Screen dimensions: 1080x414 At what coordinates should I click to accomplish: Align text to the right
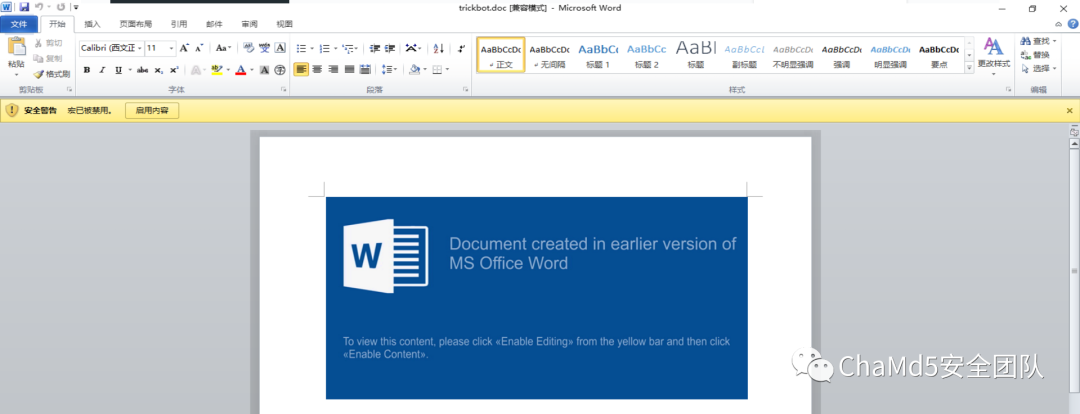tap(333, 70)
